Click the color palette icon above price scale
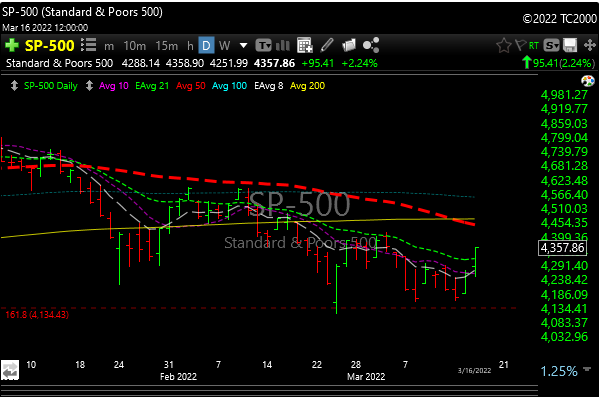 pyautogui.click(x=588, y=81)
